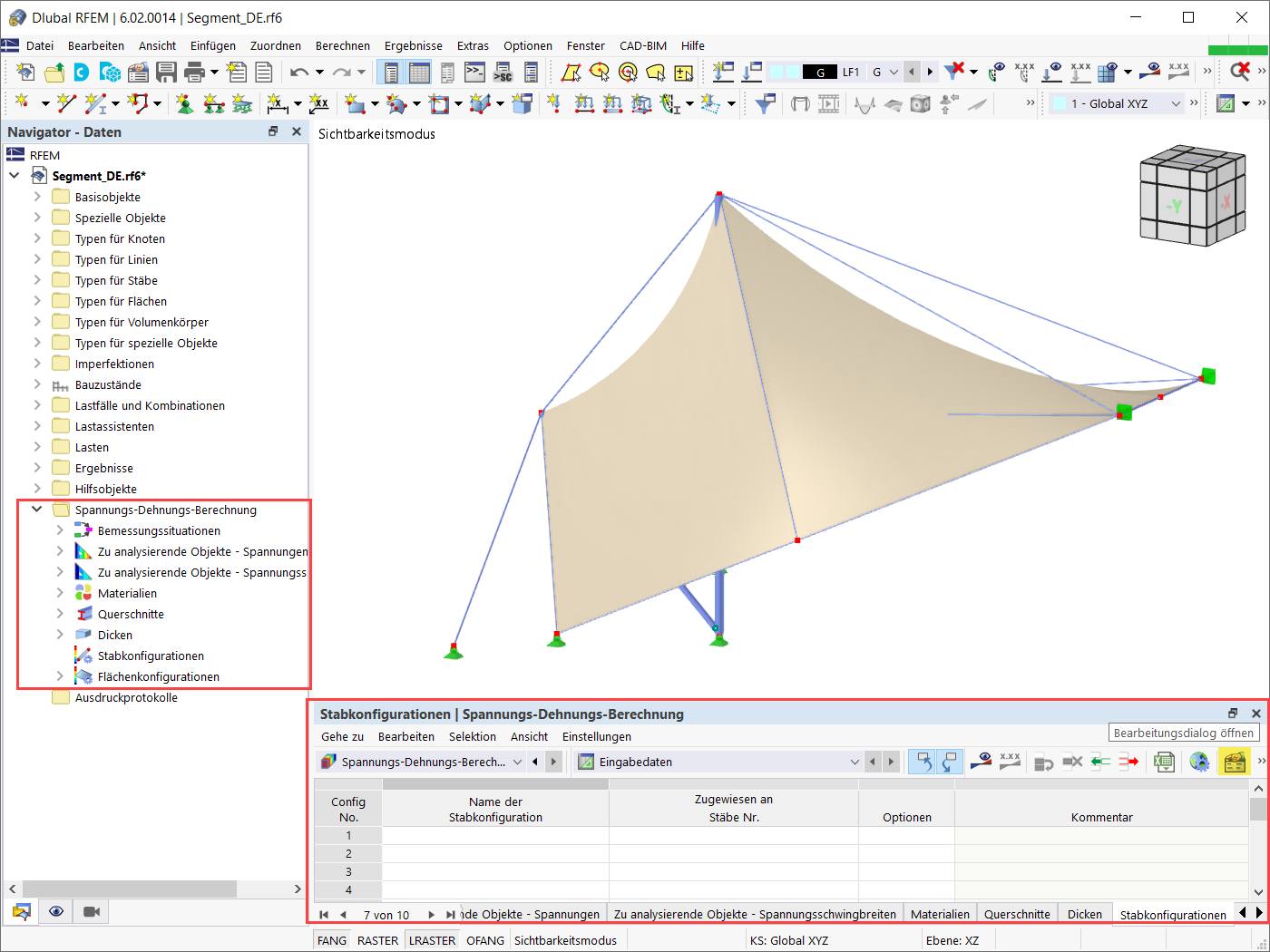Viewport: 1270px width, 952px height.
Task: Select window selection tool with parallelogram icon
Action: coord(571,72)
